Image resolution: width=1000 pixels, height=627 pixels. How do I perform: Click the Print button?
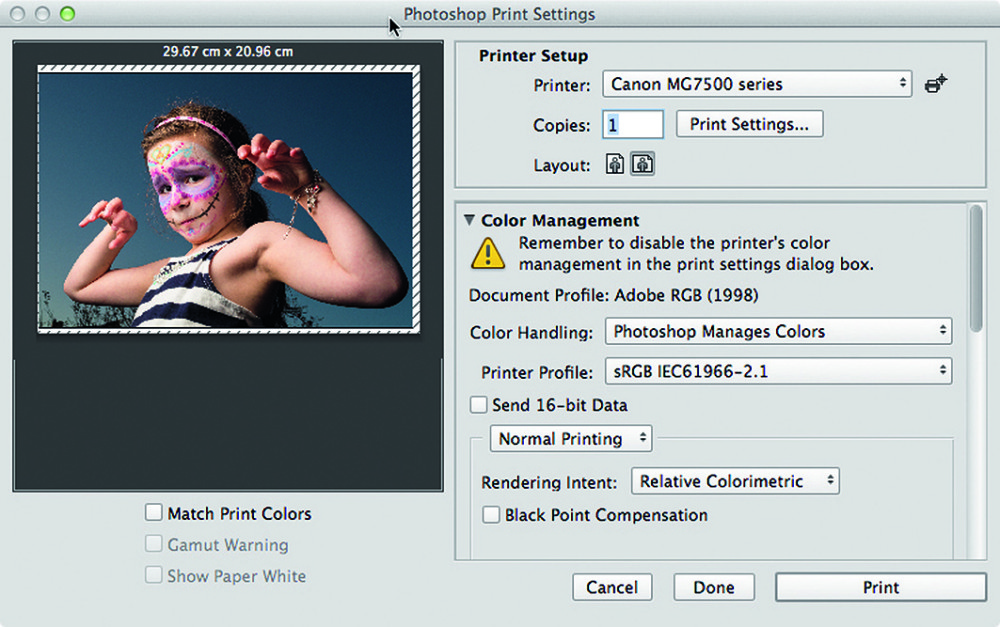pos(881,587)
